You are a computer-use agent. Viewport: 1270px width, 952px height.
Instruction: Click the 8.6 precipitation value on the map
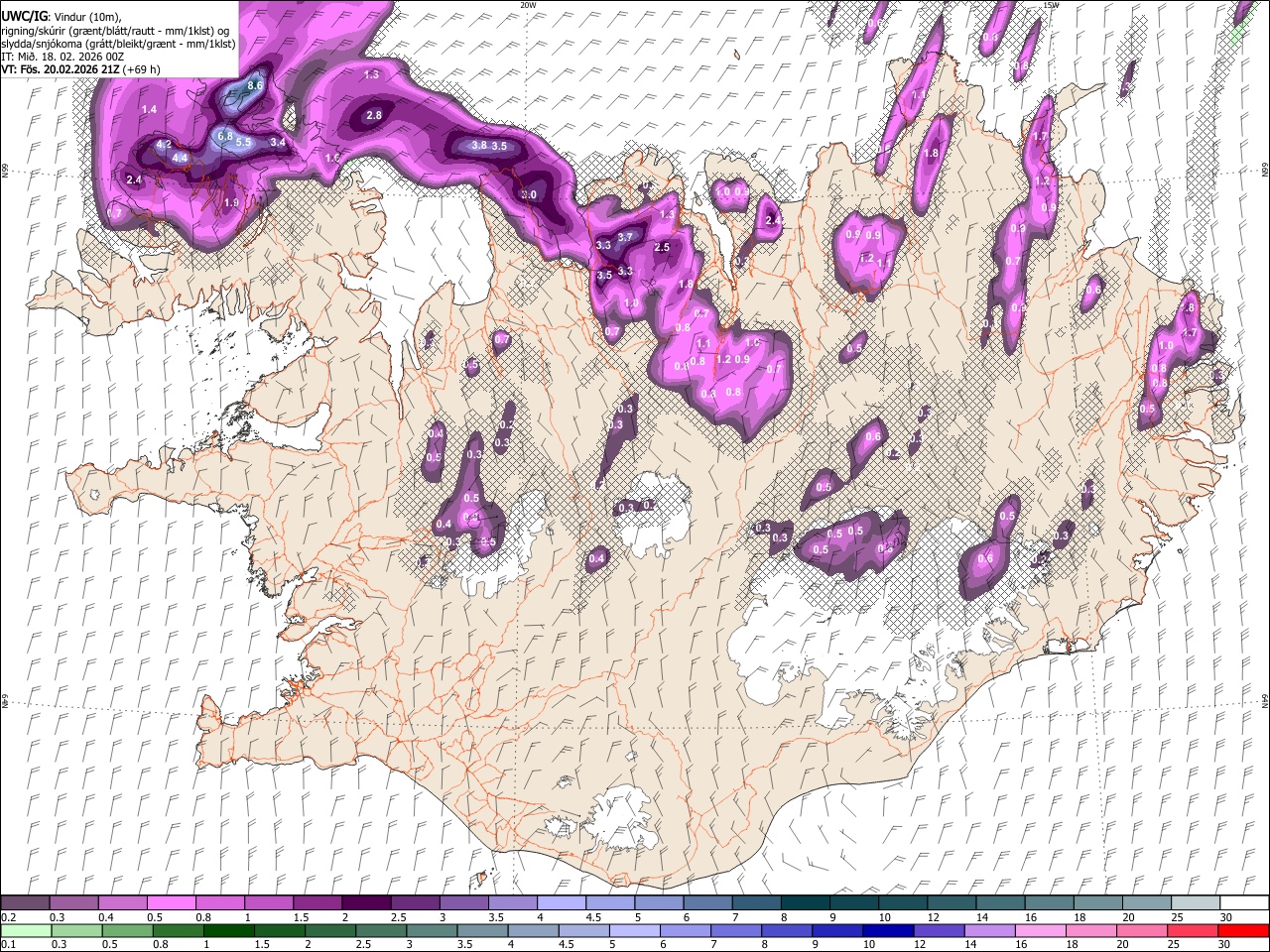click(255, 86)
